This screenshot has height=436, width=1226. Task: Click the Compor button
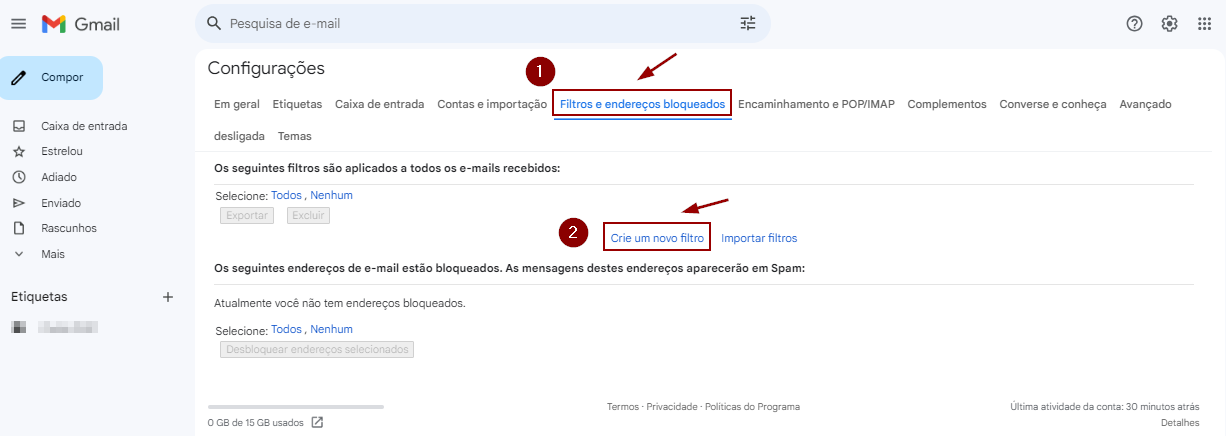point(52,78)
